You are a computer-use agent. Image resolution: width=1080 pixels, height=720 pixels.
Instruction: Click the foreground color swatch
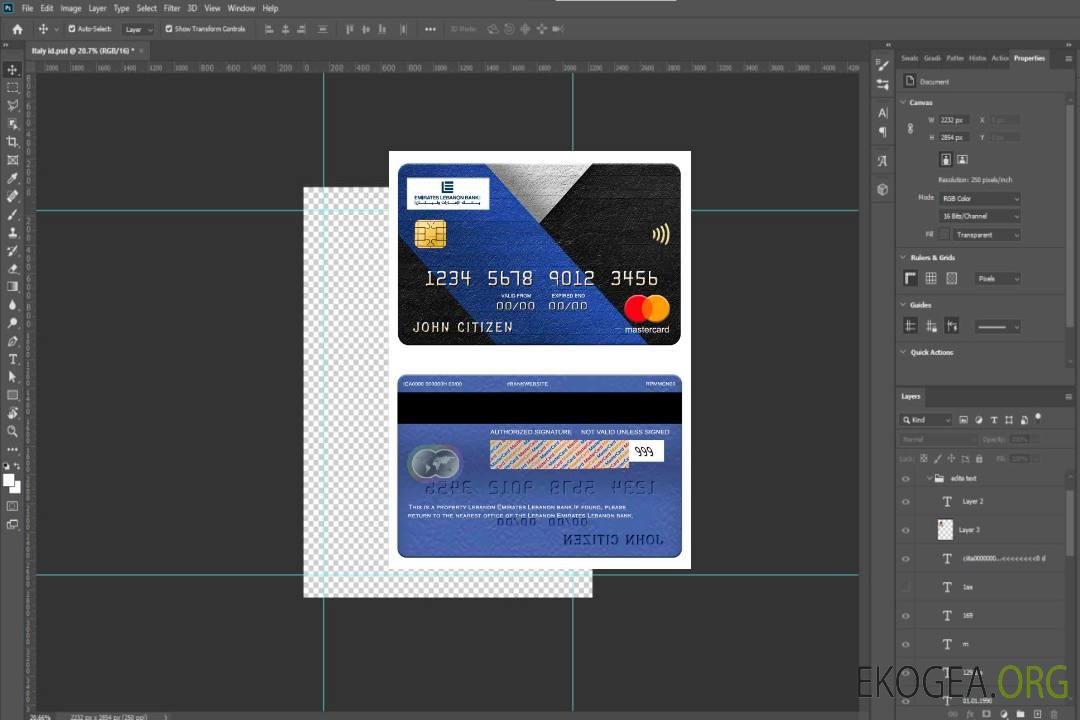(x=9, y=481)
